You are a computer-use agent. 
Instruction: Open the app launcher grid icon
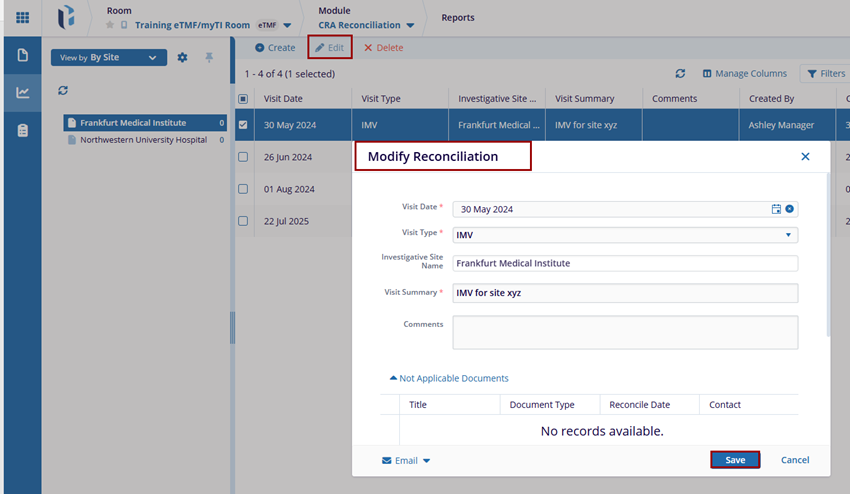(x=22, y=18)
